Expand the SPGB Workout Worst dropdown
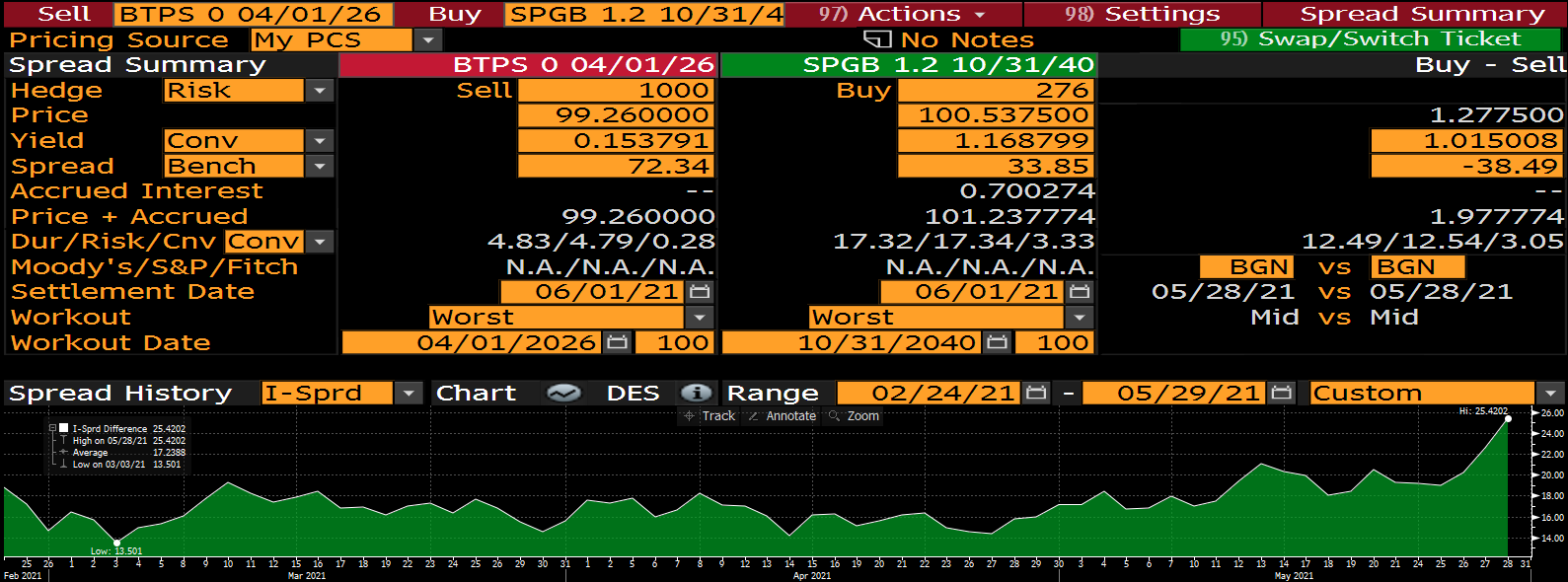 click(1079, 318)
